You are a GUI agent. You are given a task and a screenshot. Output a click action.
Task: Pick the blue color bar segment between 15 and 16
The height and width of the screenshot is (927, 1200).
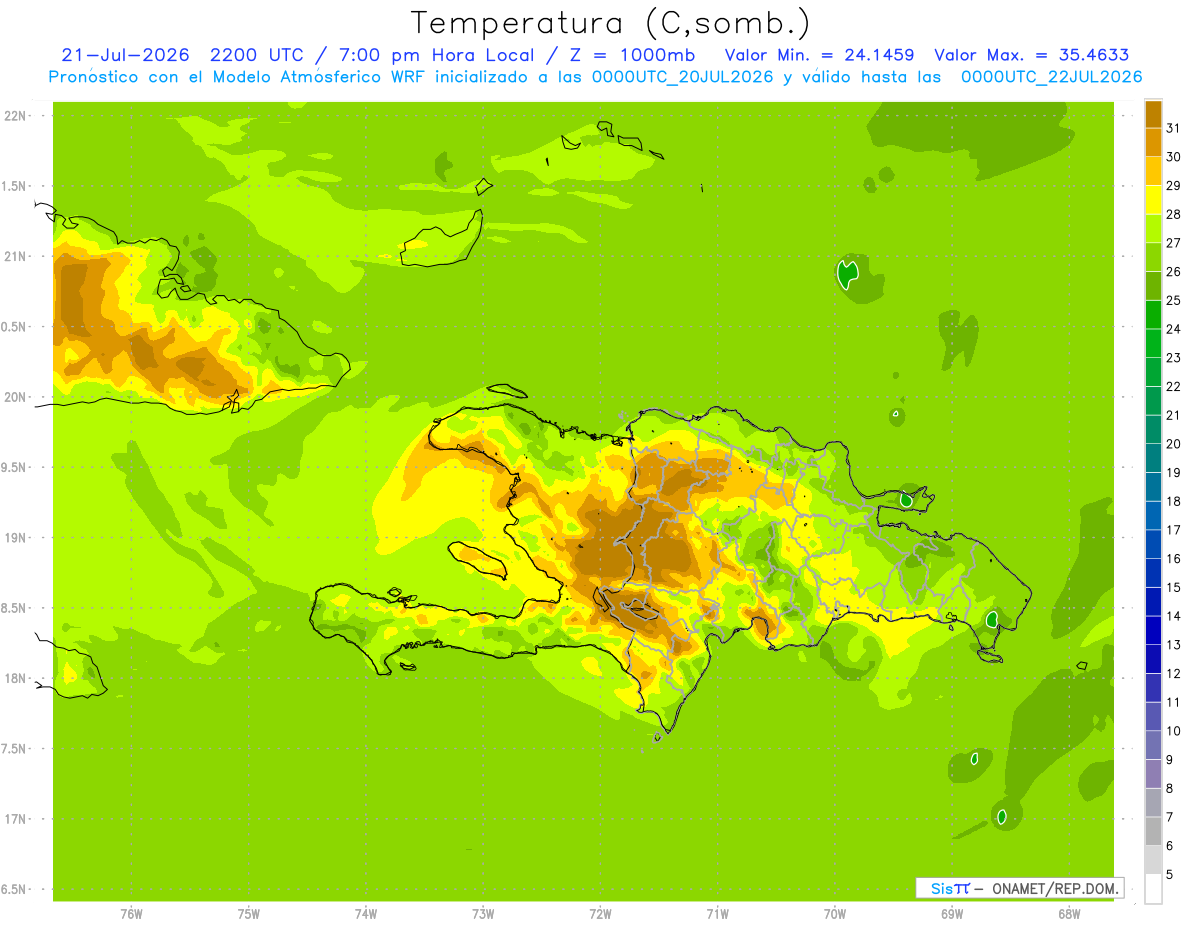click(1153, 573)
